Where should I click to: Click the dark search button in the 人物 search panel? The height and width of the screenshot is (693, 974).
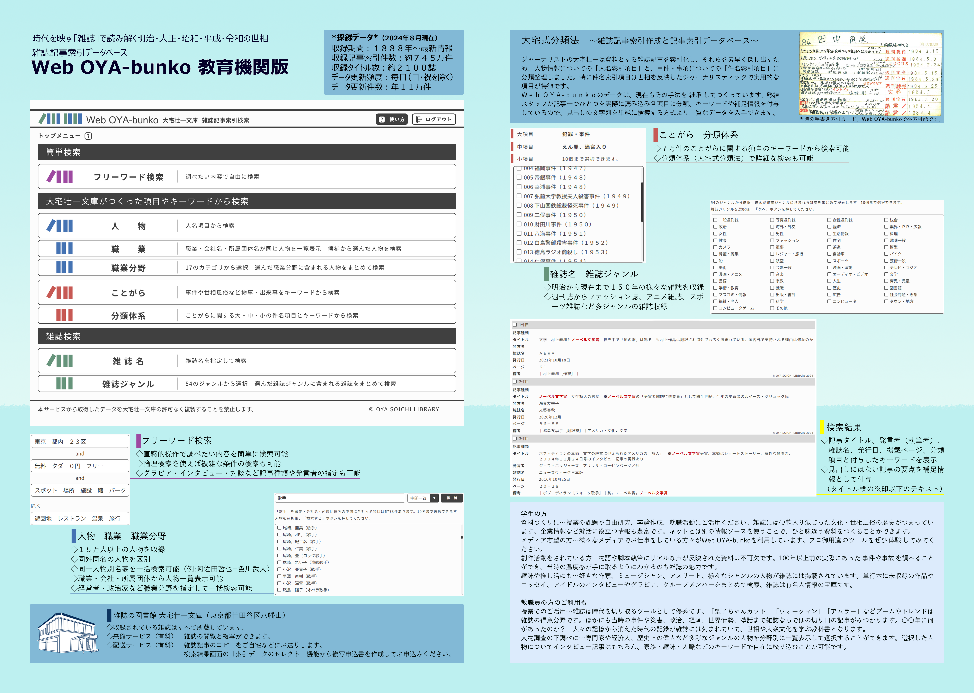tap(452, 498)
